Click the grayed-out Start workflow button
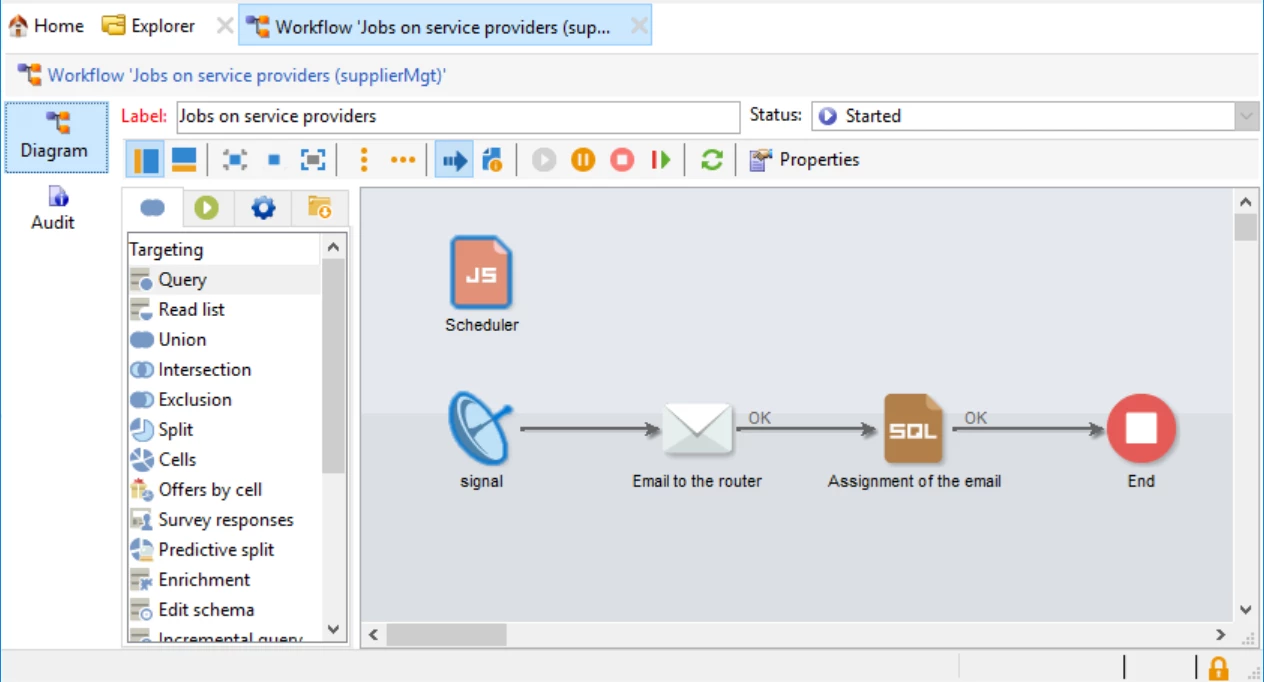1264x682 pixels. [544, 160]
